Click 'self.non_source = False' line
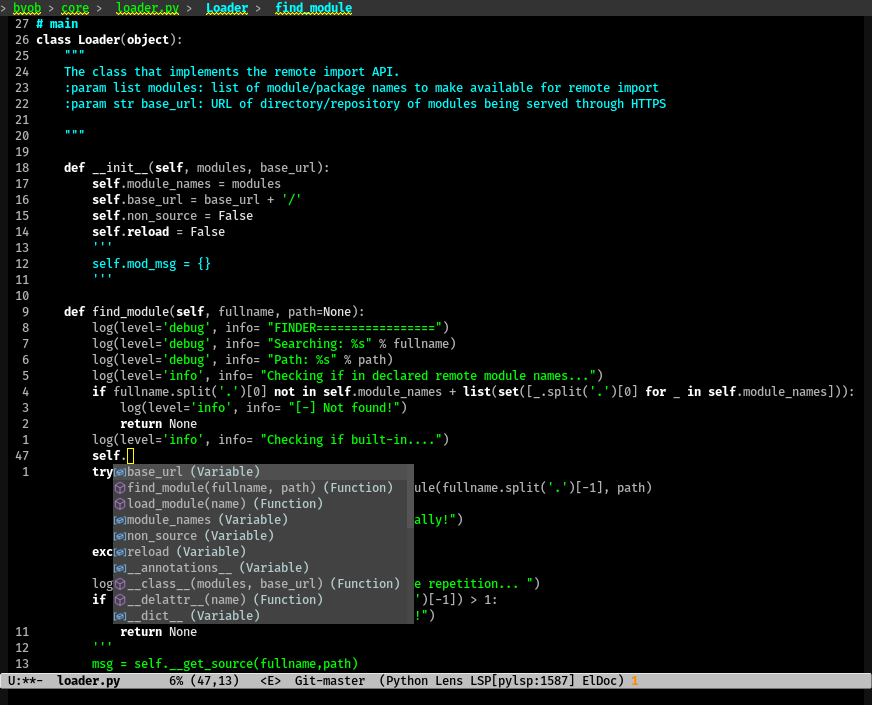This screenshot has height=705, width=872. (x=172, y=216)
